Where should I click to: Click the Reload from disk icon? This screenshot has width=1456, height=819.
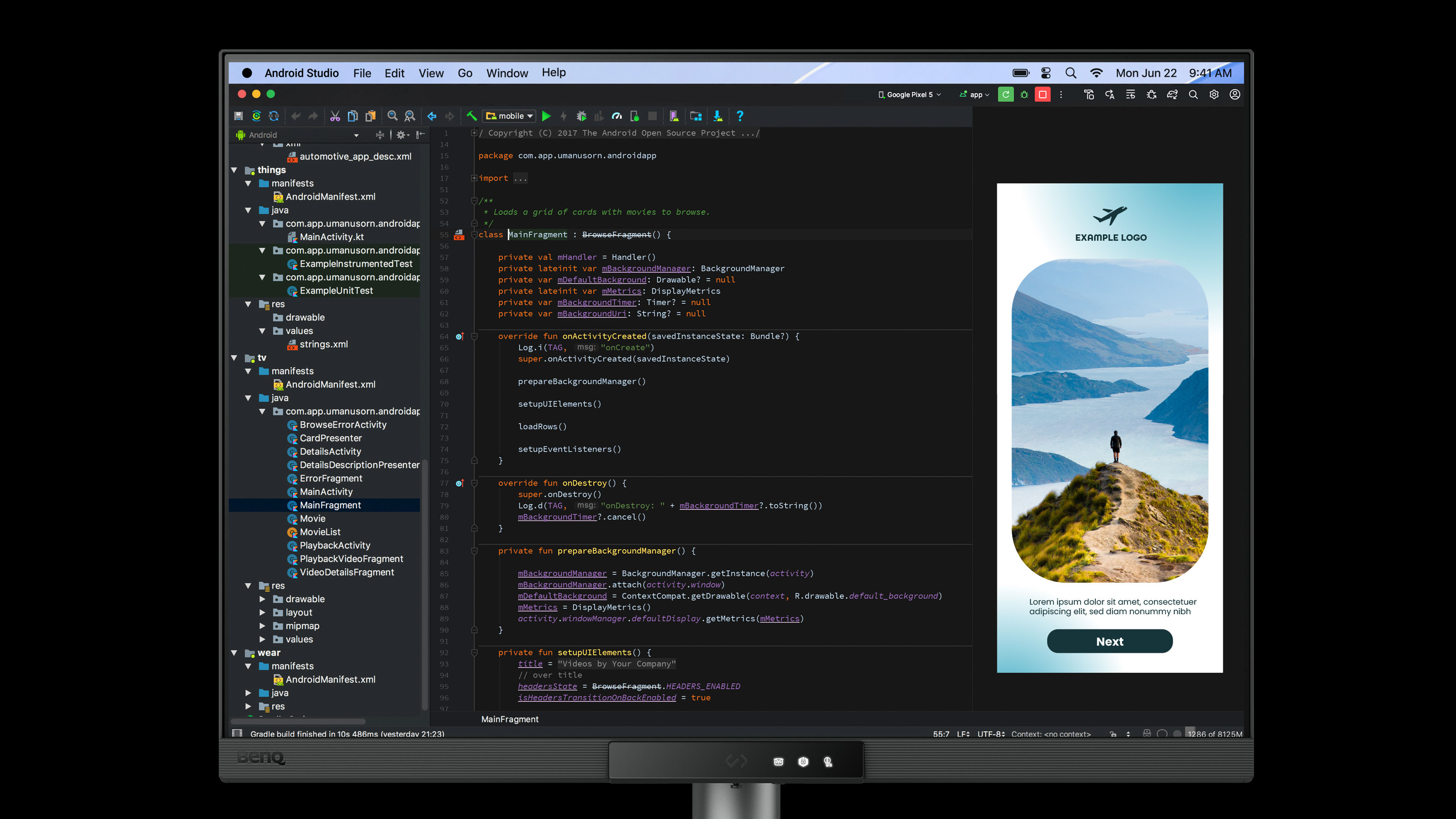[x=274, y=116]
